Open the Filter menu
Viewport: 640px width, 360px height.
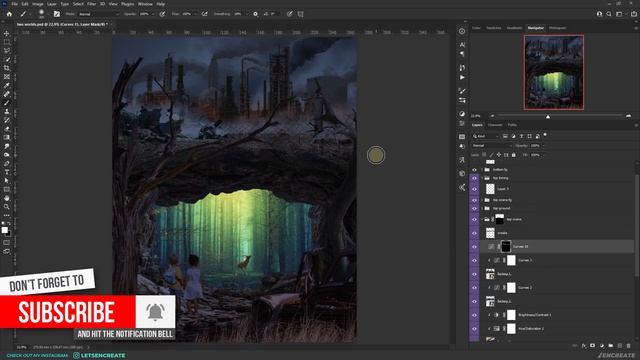tap(91, 4)
